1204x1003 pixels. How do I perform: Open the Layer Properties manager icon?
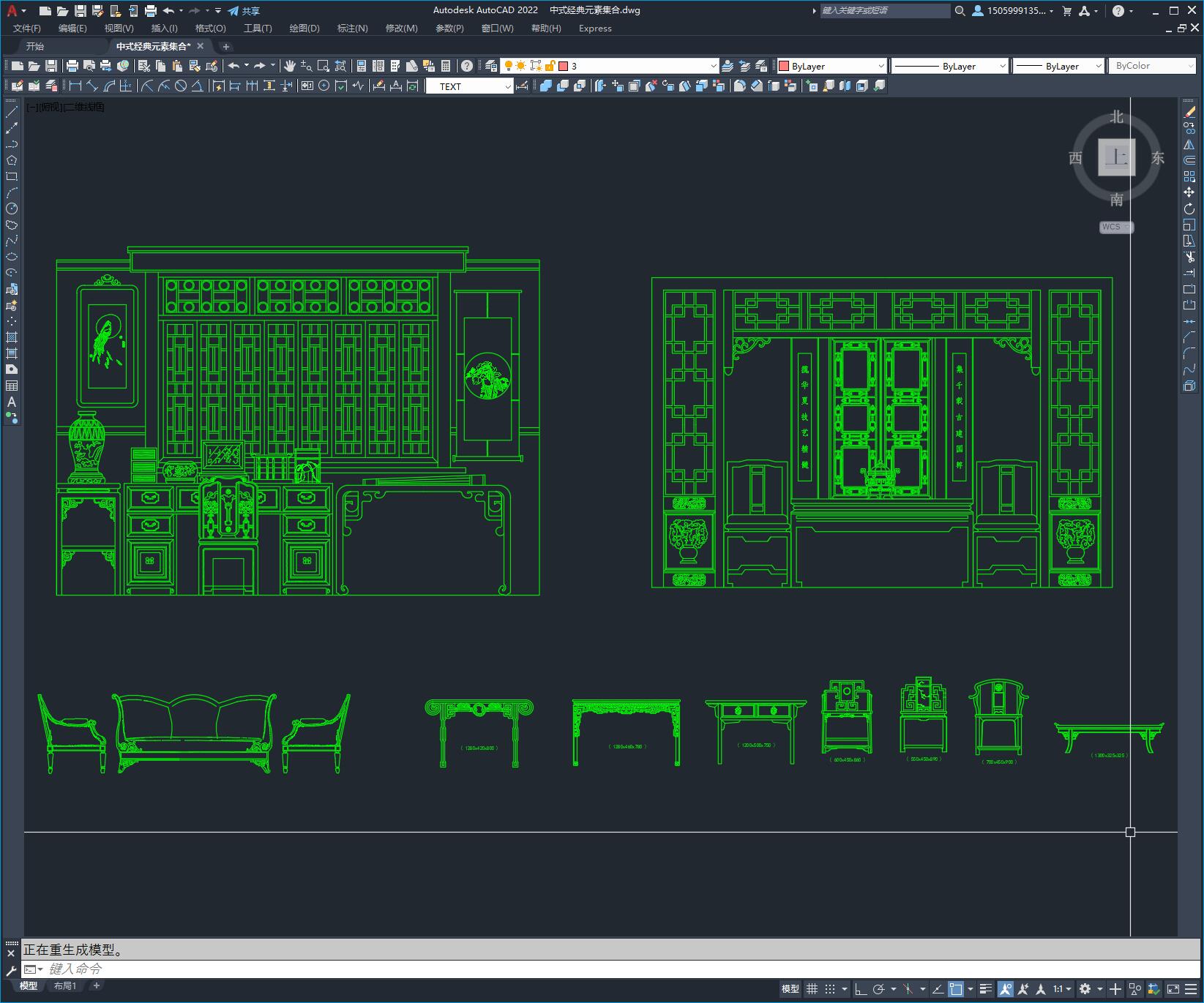coord(491,66)
